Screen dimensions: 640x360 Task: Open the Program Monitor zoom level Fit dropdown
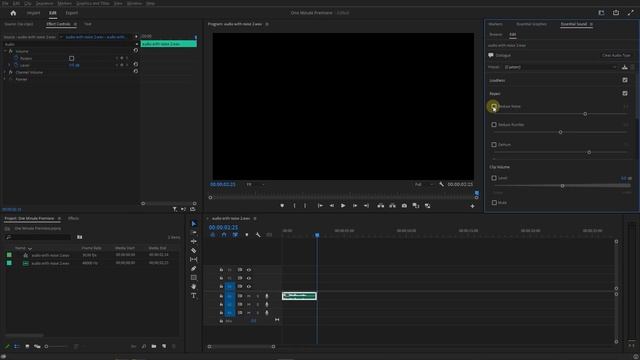pos(254,184)
